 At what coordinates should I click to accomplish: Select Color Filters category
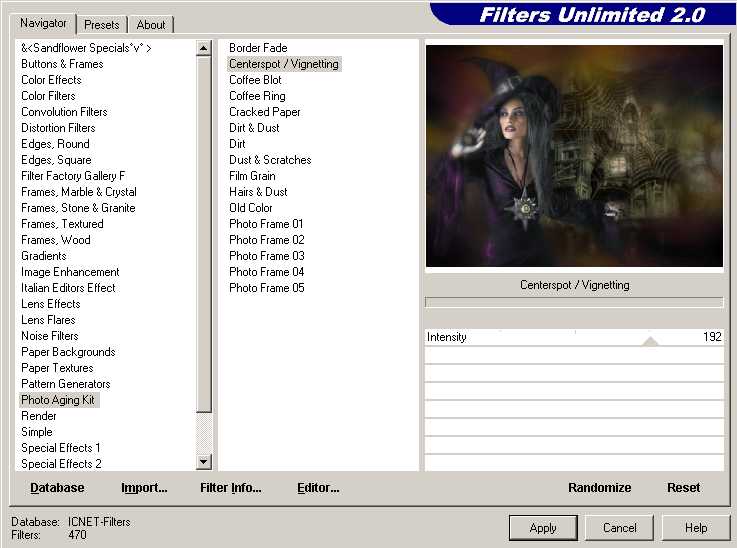(48, 96)
